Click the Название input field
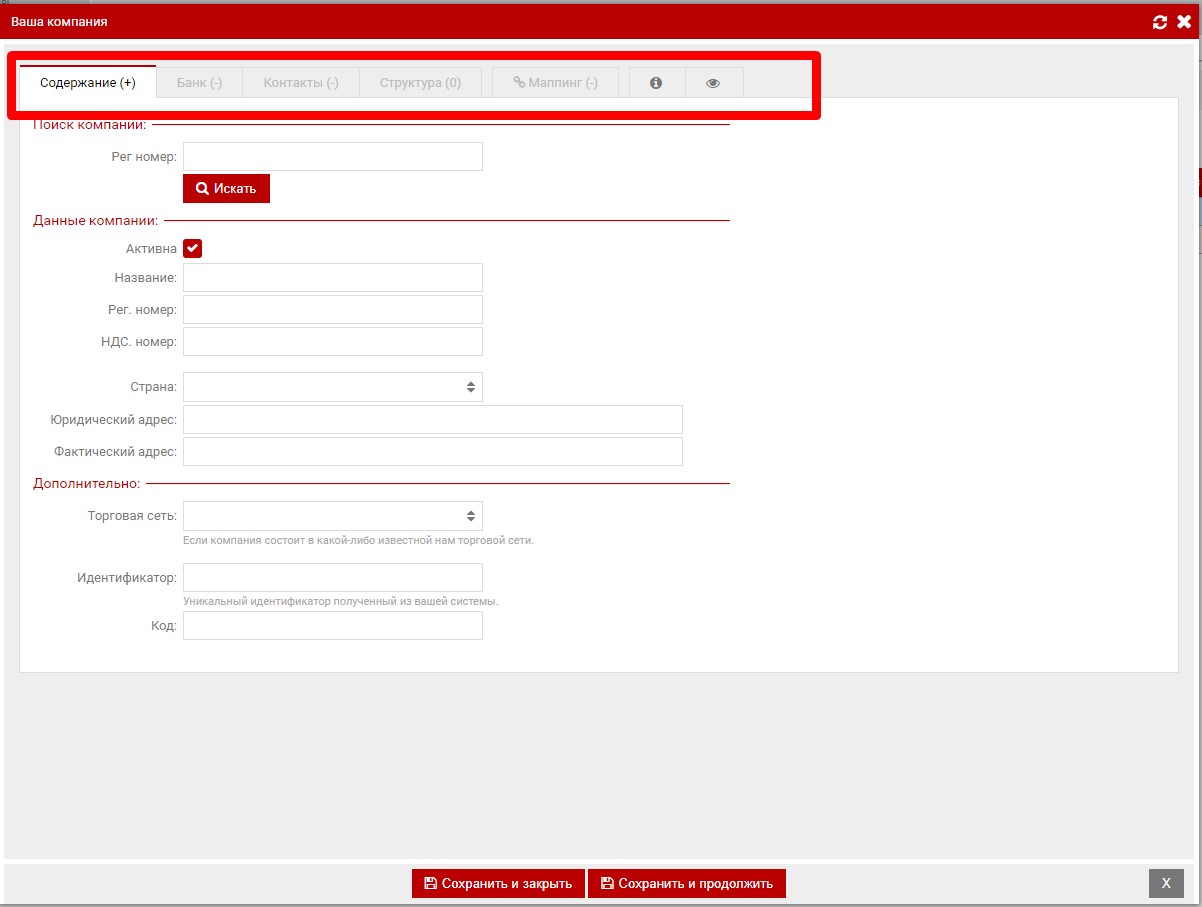 [x=332, y=278]
